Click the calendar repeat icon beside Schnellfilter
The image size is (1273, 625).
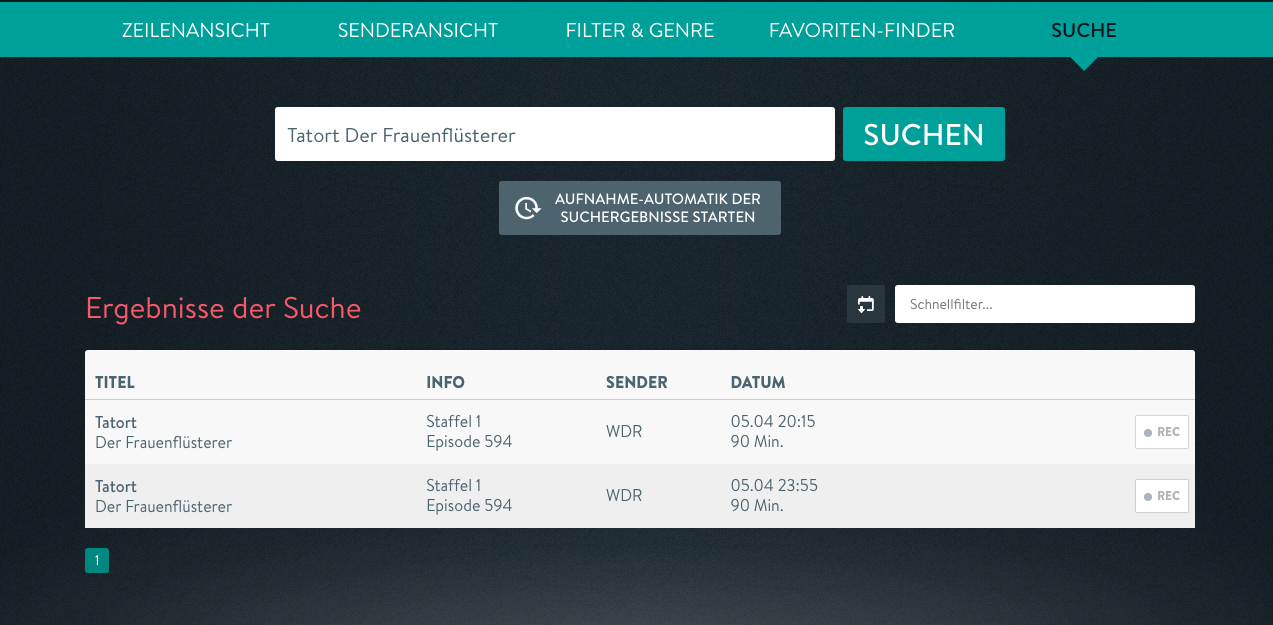[866, 304]
